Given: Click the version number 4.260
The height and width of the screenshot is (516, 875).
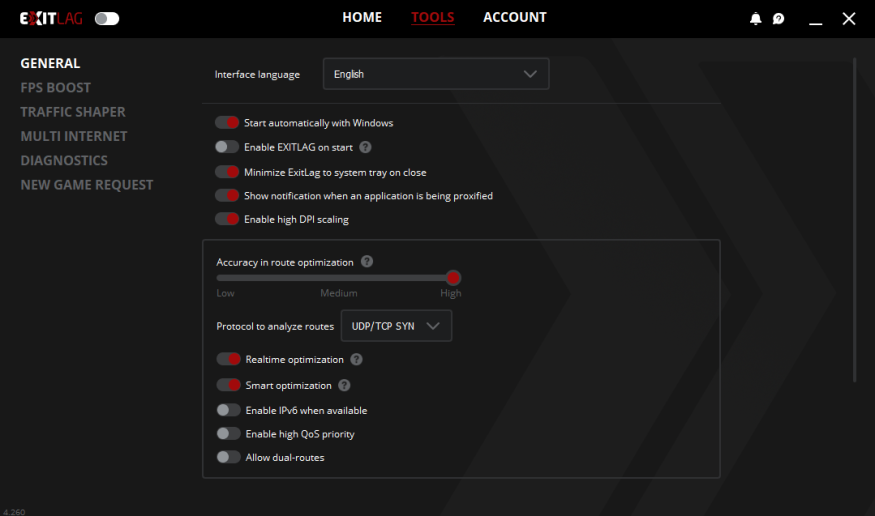Looking at the screenshot, I should (14, 512).
